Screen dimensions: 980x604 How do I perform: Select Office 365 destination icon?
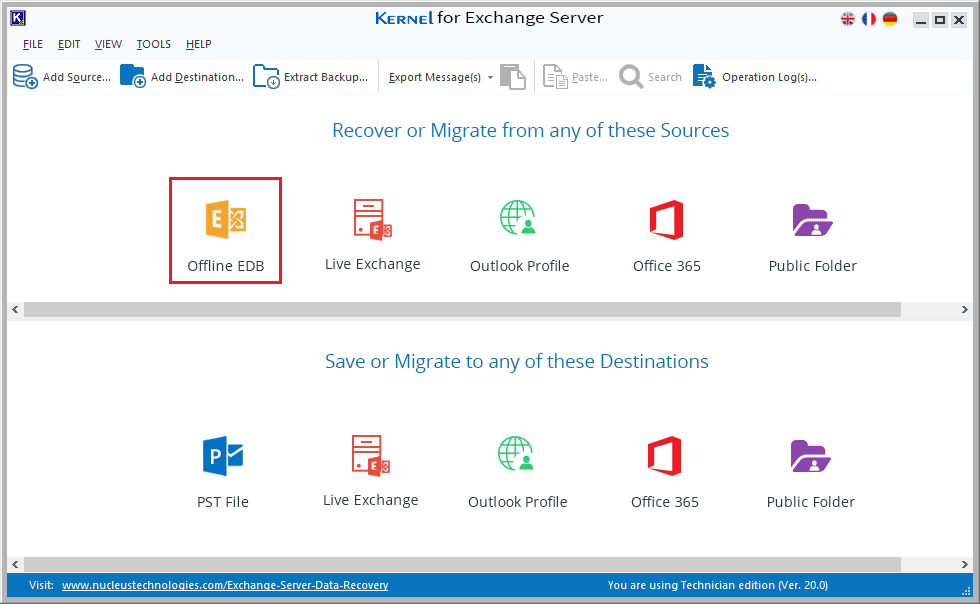[x=664, y=473]
